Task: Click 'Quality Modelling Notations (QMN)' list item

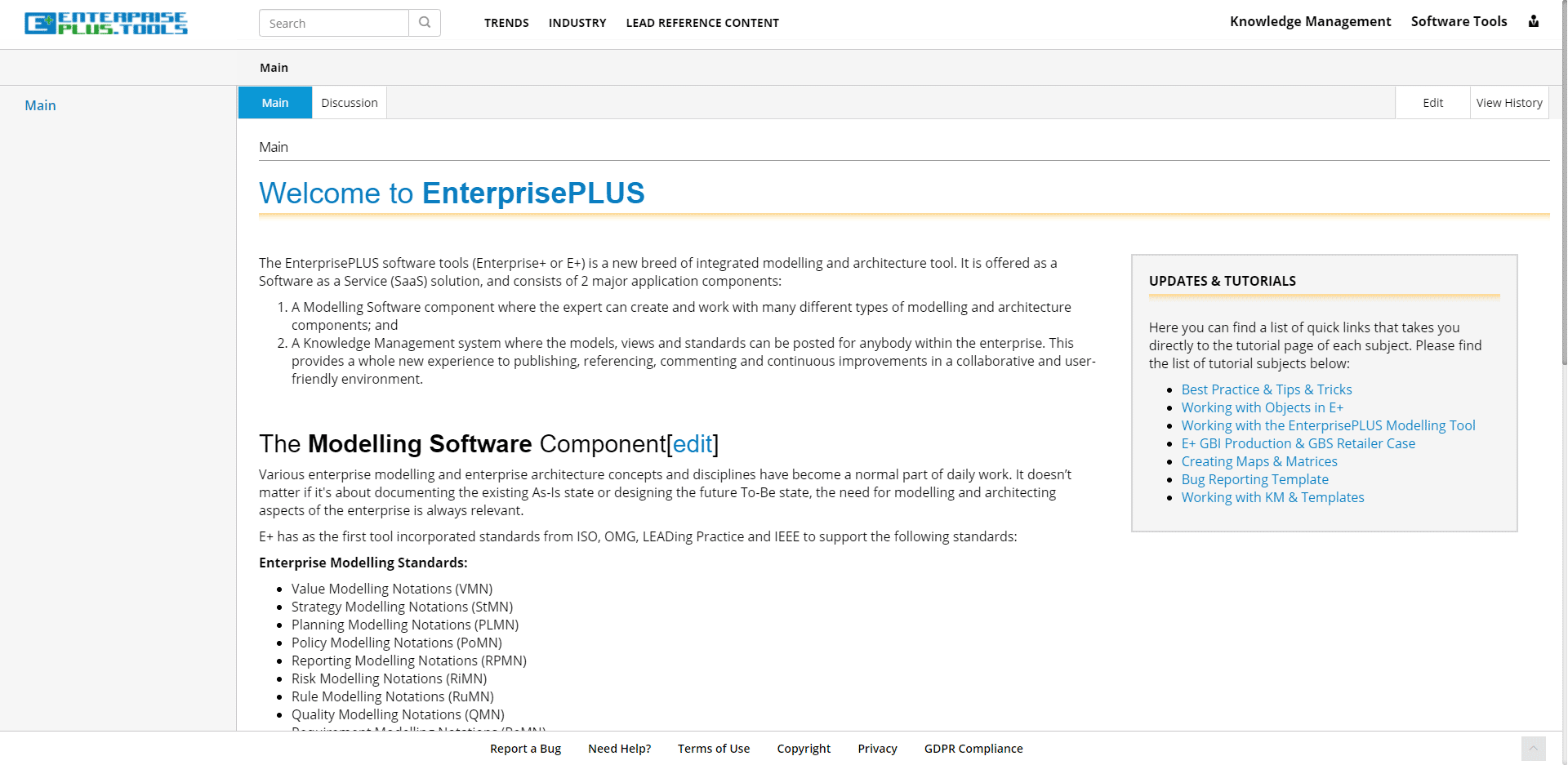Action: tap(398, 714)
